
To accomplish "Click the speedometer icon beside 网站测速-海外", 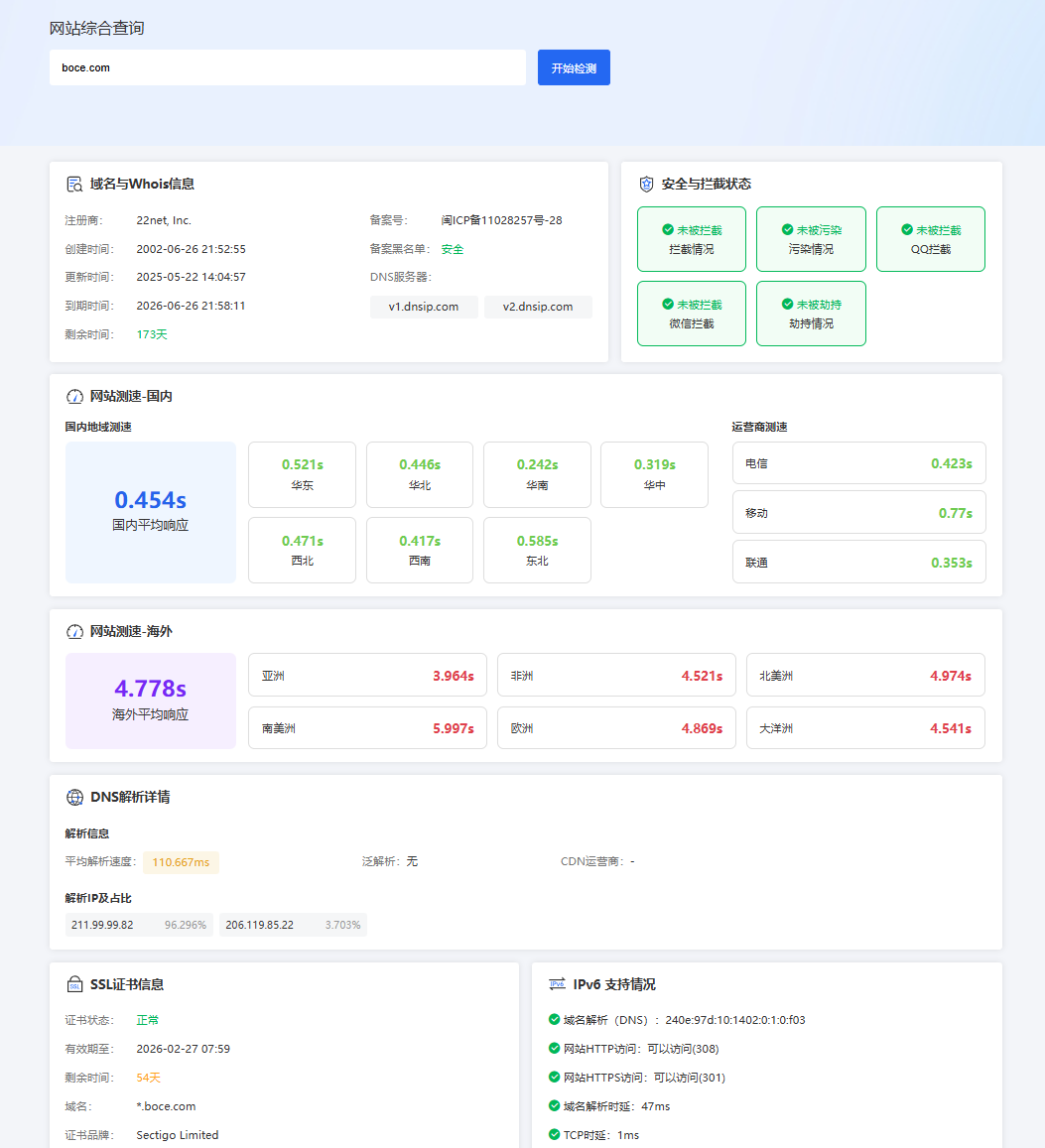I will [74, 632].
